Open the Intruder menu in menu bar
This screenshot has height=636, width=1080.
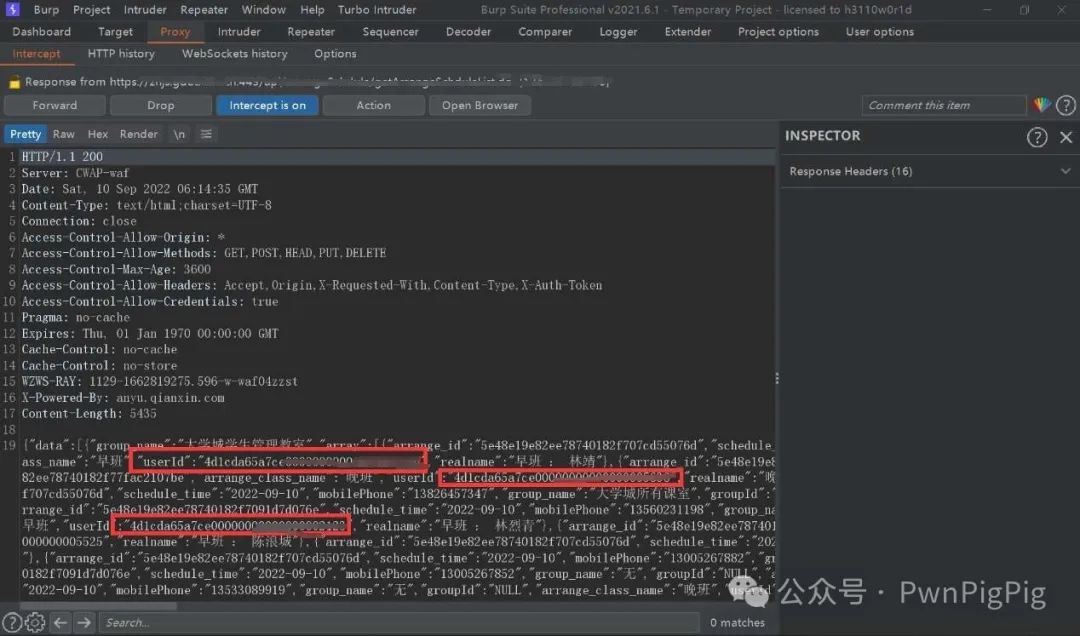[x=145, y=10]
